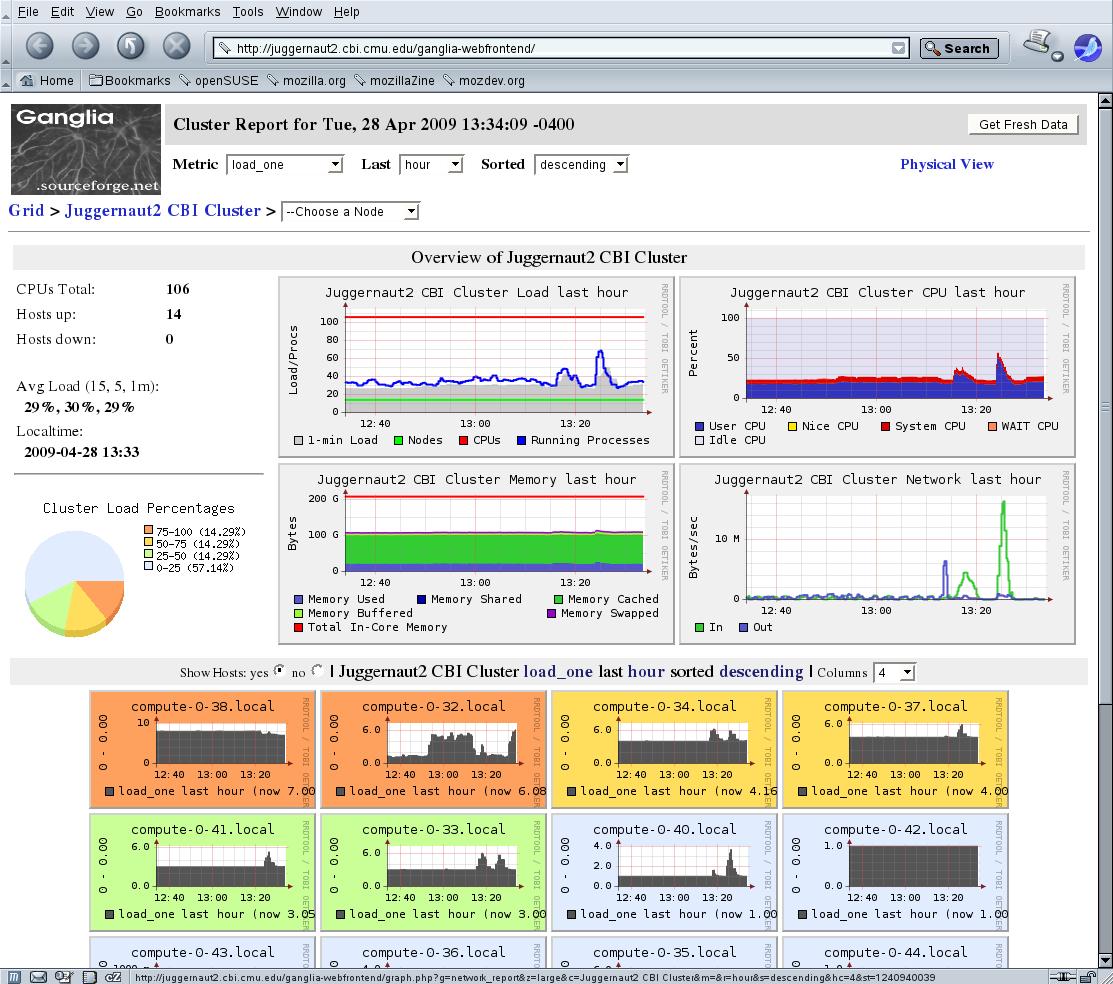This screenshot has height=984, width=1113.
Task: Click the orange 75-100 pie legend swatch
Action: tap(148, 530)
